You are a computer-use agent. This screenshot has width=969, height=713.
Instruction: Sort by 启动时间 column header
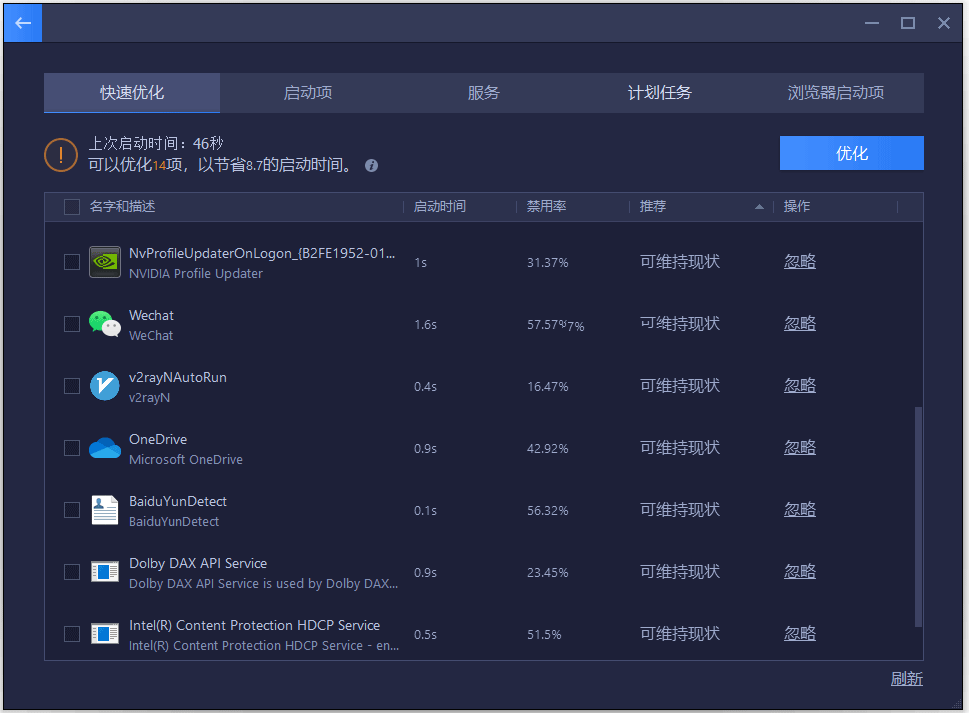[439, 206]
